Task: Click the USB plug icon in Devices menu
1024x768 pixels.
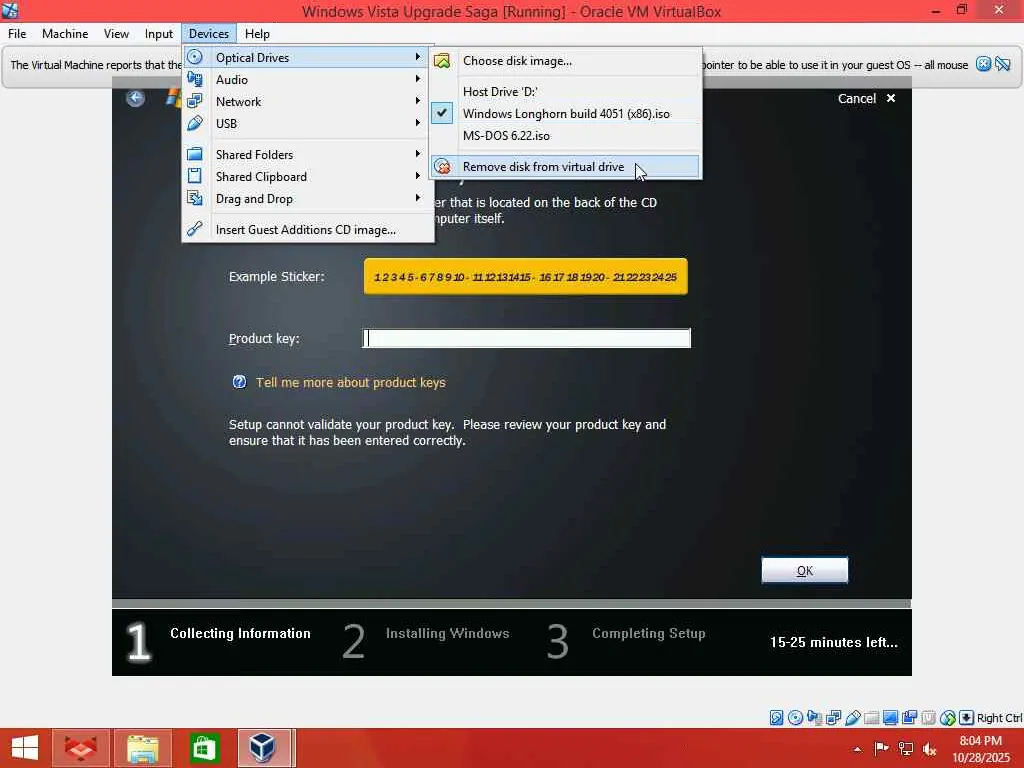Action: (x=195, y=123)
